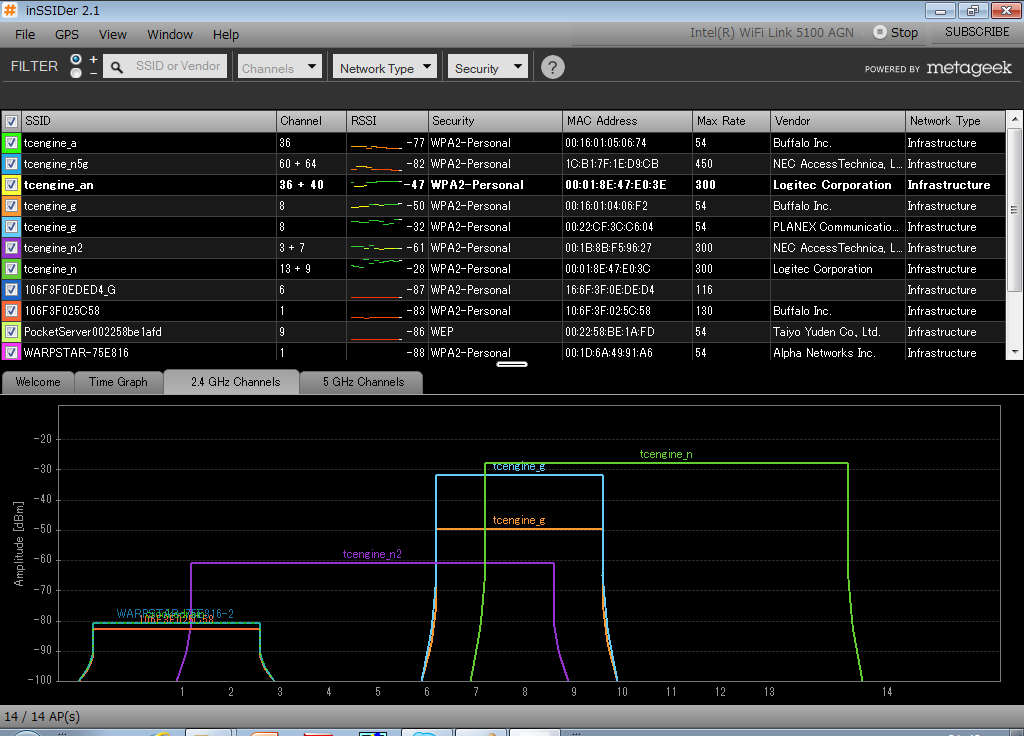1024x736 pixels.
Task: Open the GPS menu
Action: 67,35
